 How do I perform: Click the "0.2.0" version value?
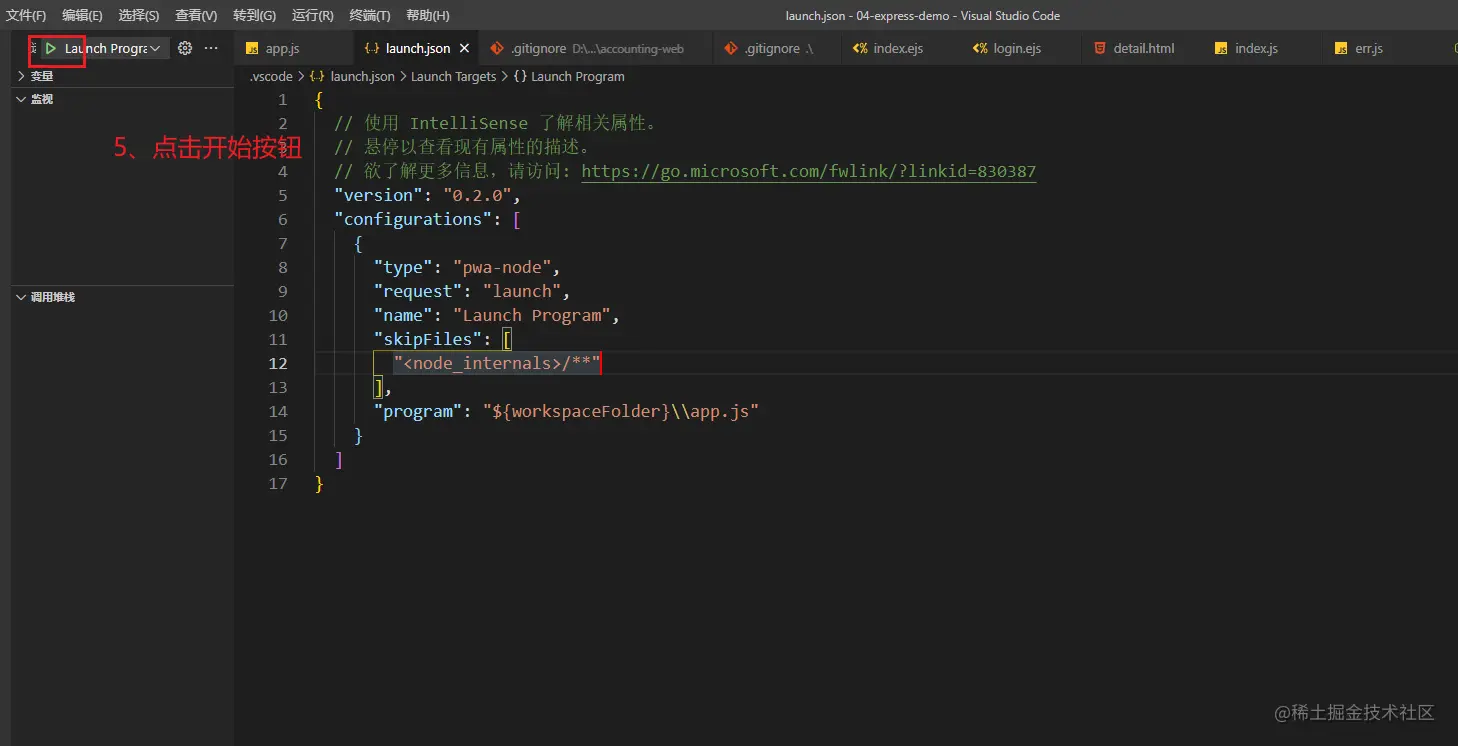click(x=477, y=195)
